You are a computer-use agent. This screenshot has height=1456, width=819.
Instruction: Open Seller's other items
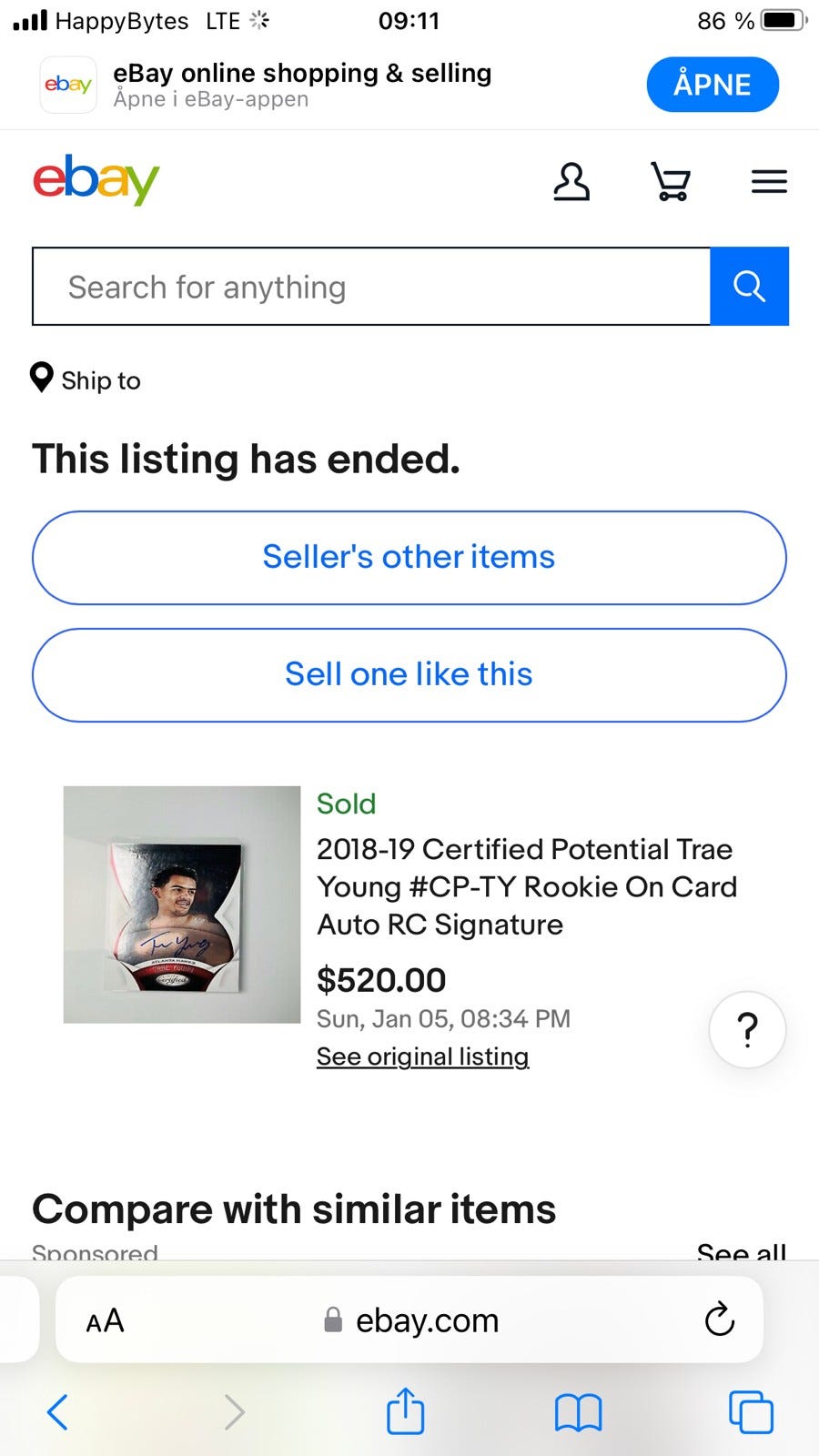(409, 557)
